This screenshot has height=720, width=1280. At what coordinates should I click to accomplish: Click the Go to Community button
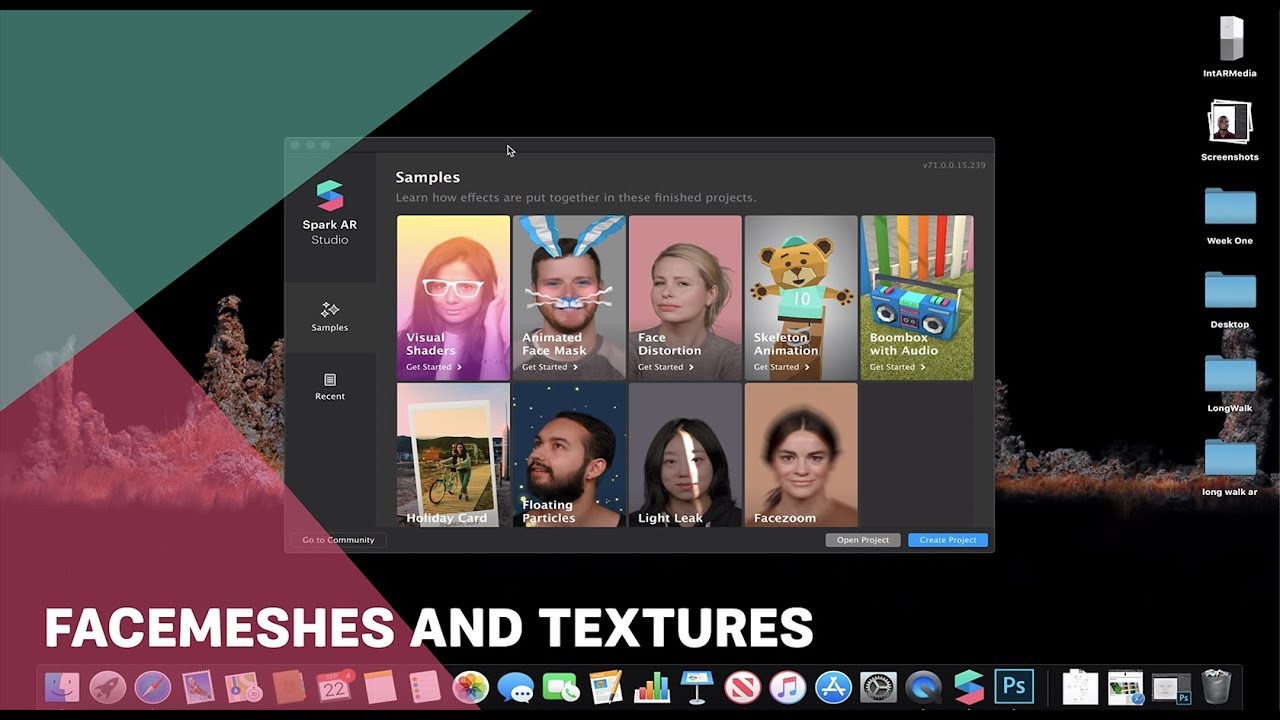click(338, 540)
